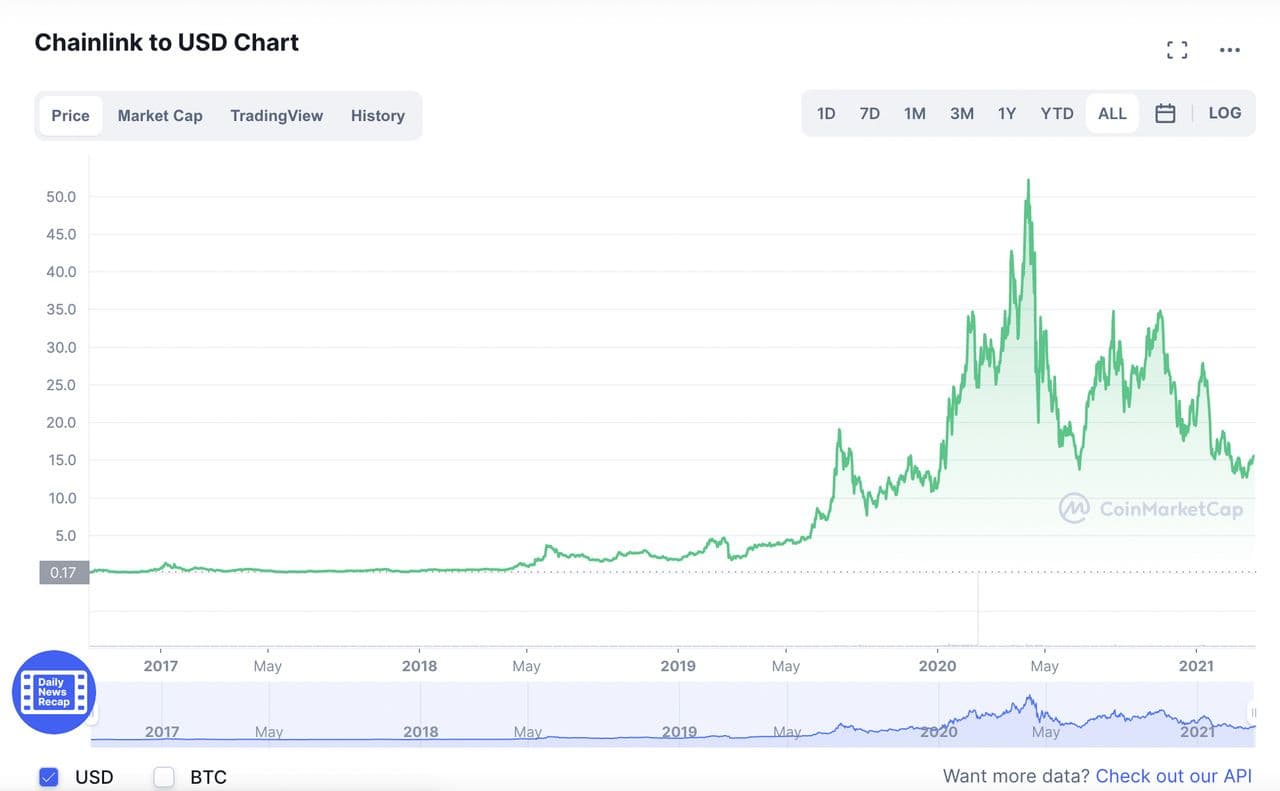
Task: Uncheck the USD currency checkbox
Action: tap(49, 777)
